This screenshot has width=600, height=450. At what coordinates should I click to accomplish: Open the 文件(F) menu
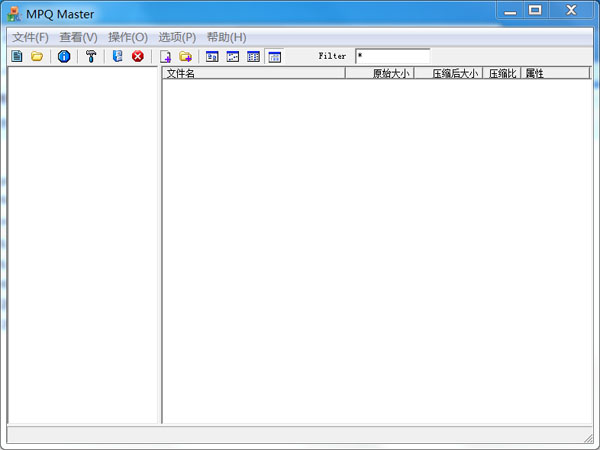point(30,37)
